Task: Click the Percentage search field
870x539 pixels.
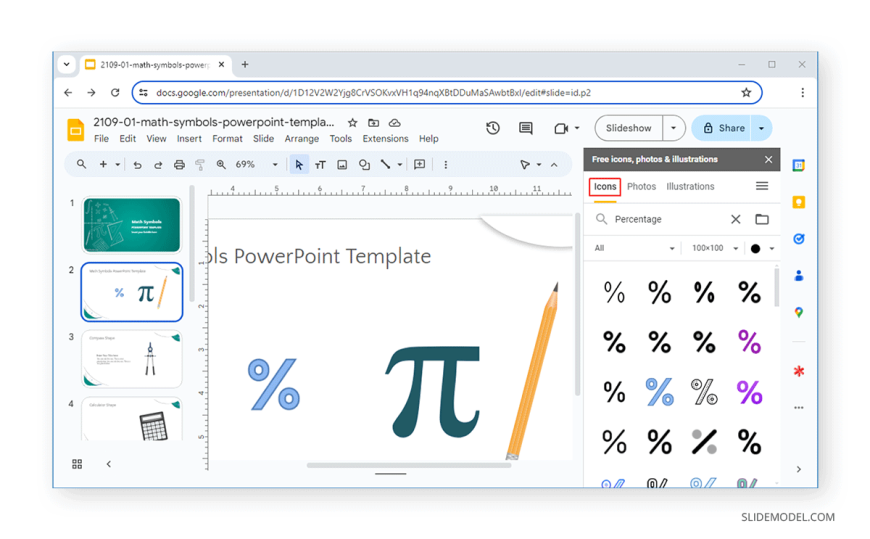Action: coord(669,219)
